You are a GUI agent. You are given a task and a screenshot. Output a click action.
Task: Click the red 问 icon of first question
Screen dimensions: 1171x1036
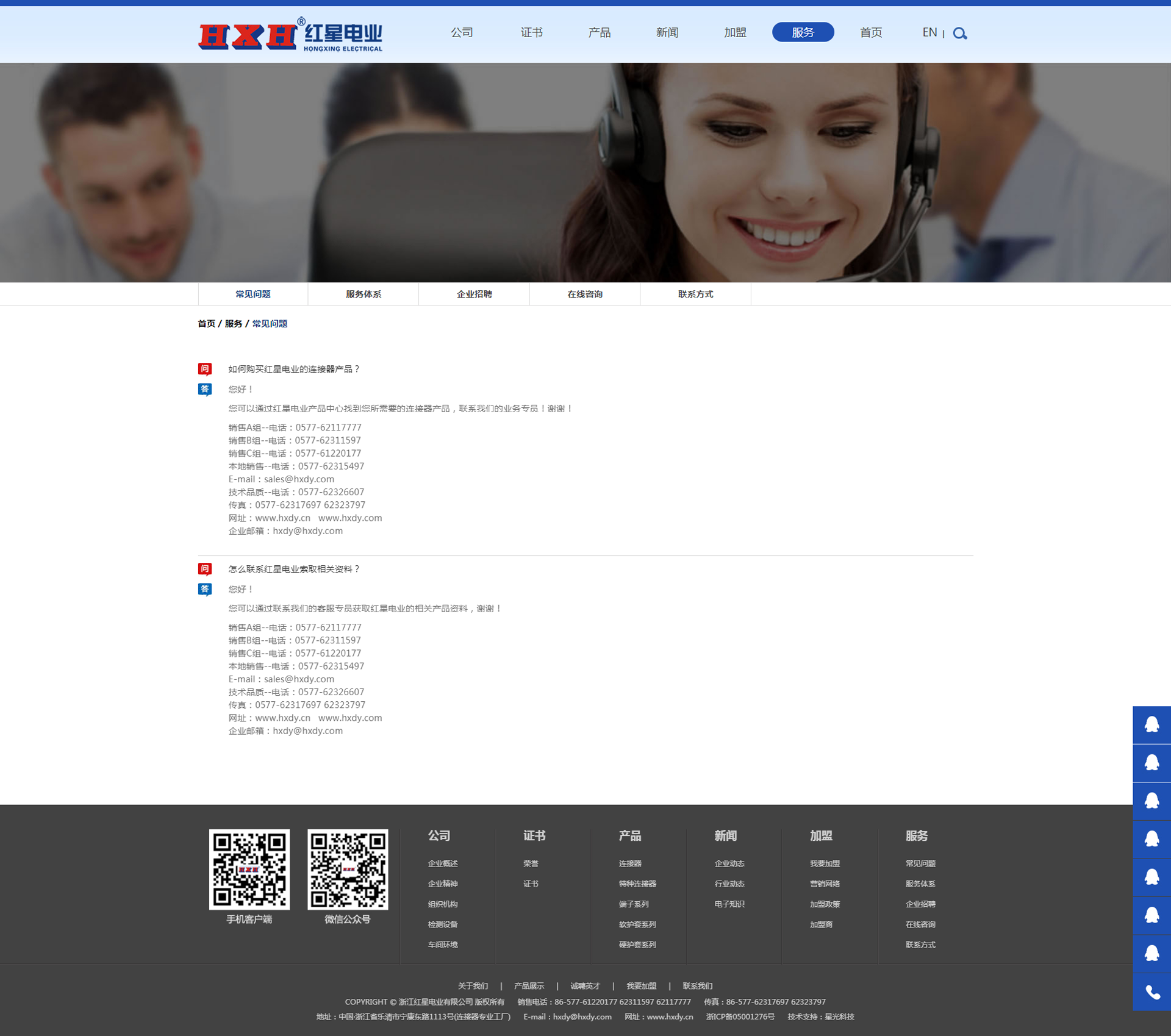(x=205, y=369)
